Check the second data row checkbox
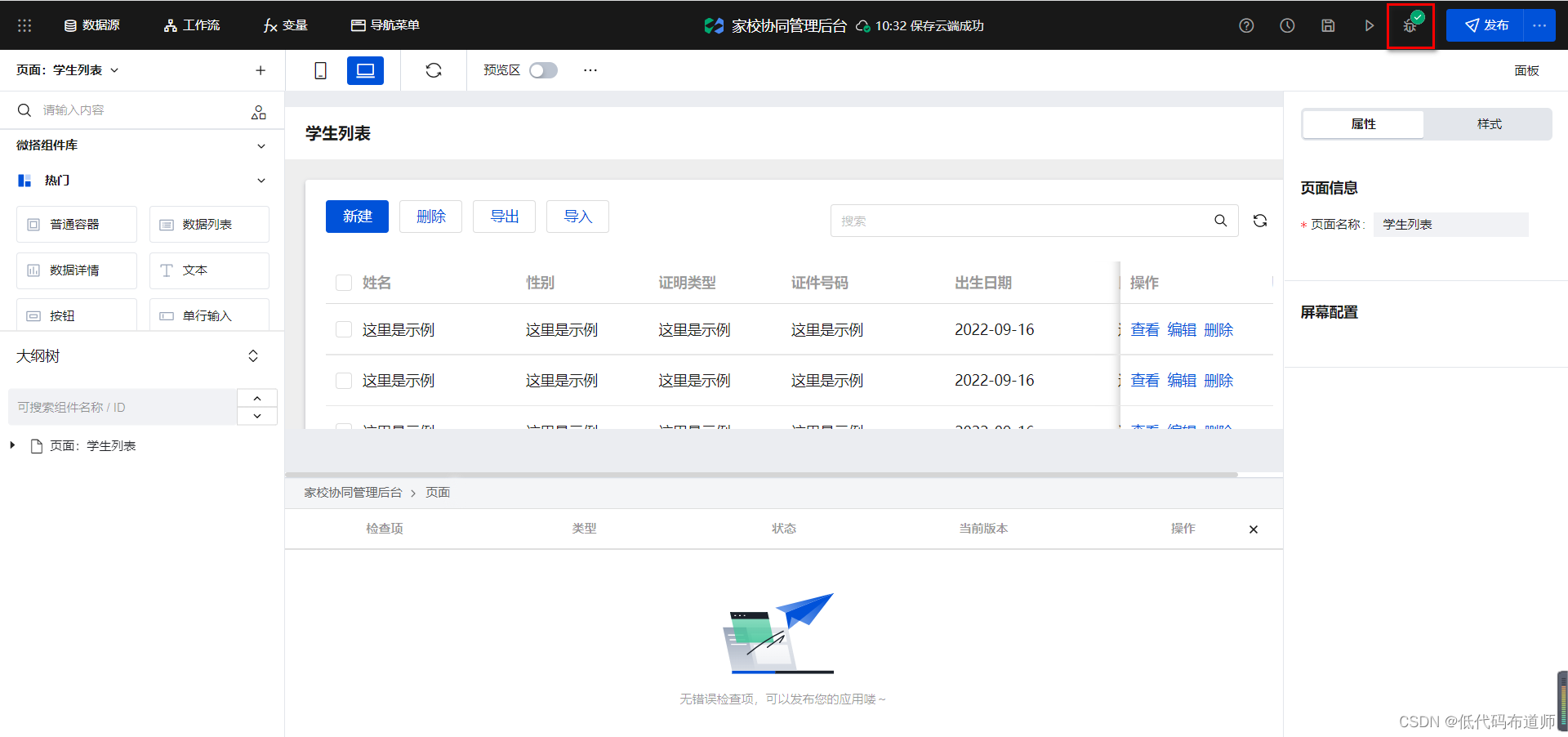This screenshot has width=1568, height=737. click(344, 381)
